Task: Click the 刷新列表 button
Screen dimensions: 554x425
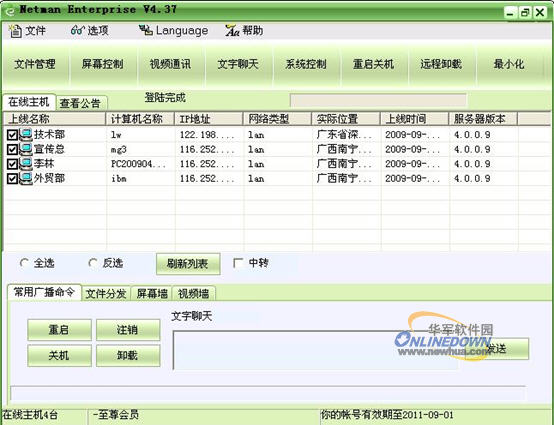Action: coord(188,264)
